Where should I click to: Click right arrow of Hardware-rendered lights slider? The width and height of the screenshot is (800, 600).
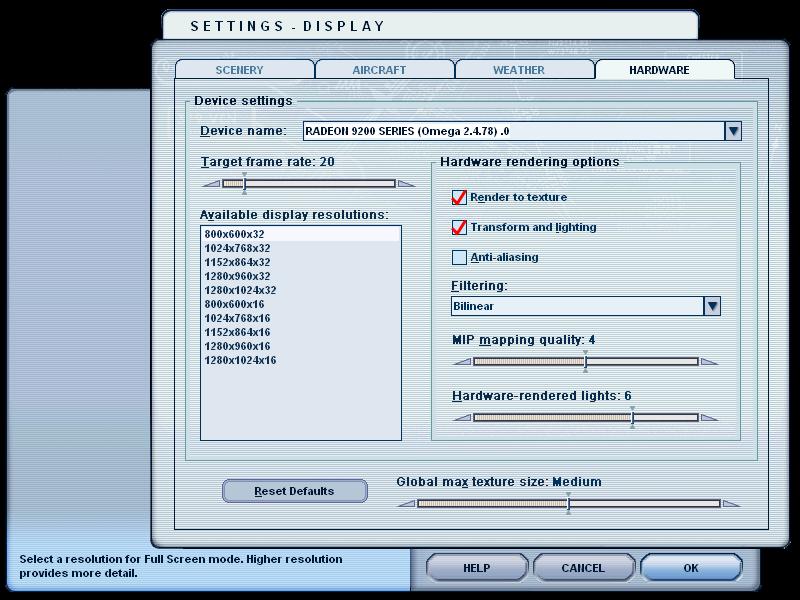click(709, 418)
